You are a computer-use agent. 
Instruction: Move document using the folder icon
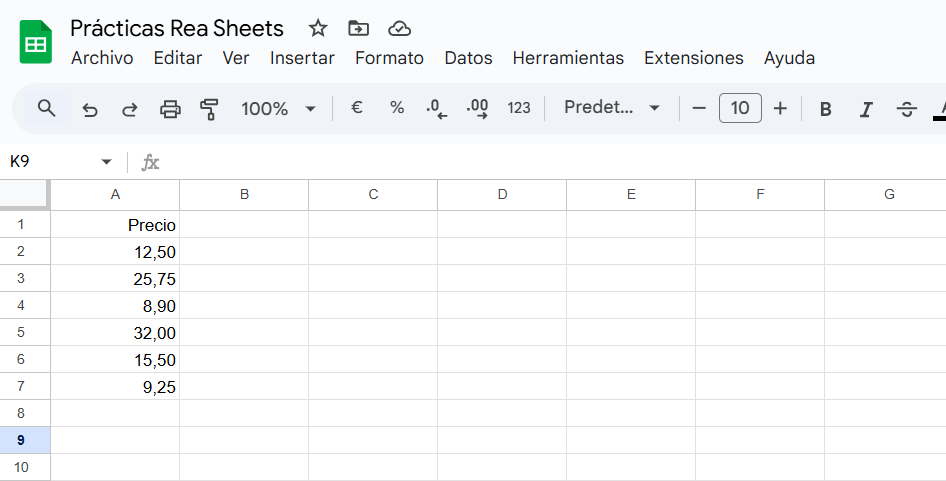358,28
